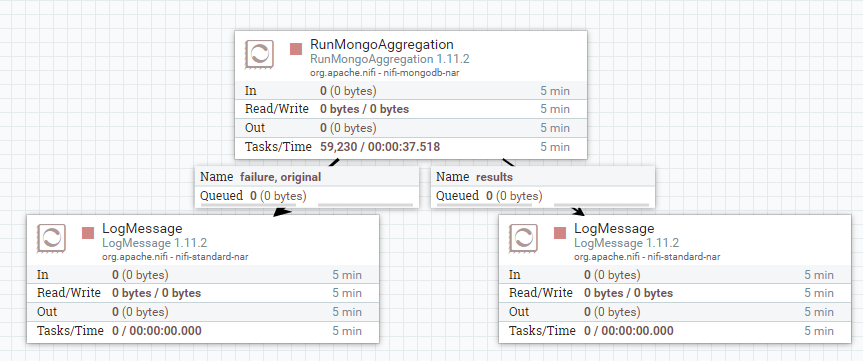Select title of LogMessage receiving failure, original
Image resolution: width=863 pixels, height=361 pixels.
[142, 228]
